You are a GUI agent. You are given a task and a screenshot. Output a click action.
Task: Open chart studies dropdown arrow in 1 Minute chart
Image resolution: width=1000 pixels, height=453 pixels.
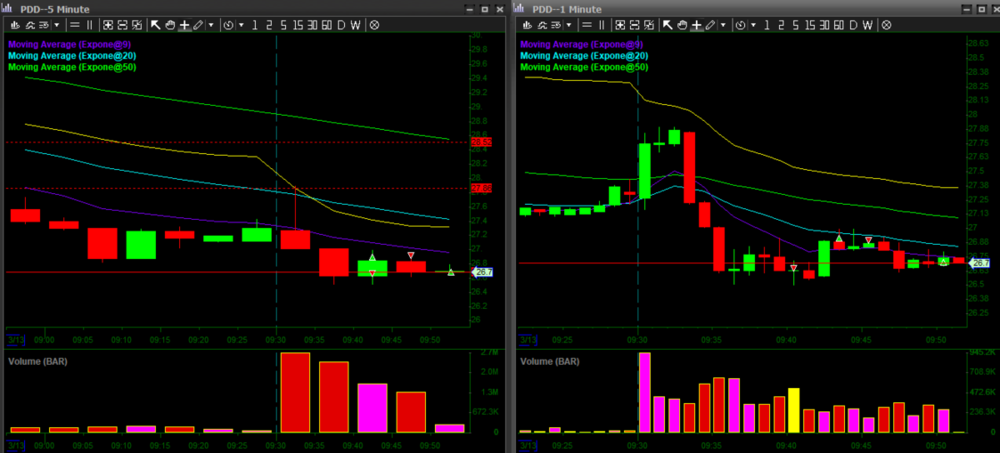[x=568, y=23]
